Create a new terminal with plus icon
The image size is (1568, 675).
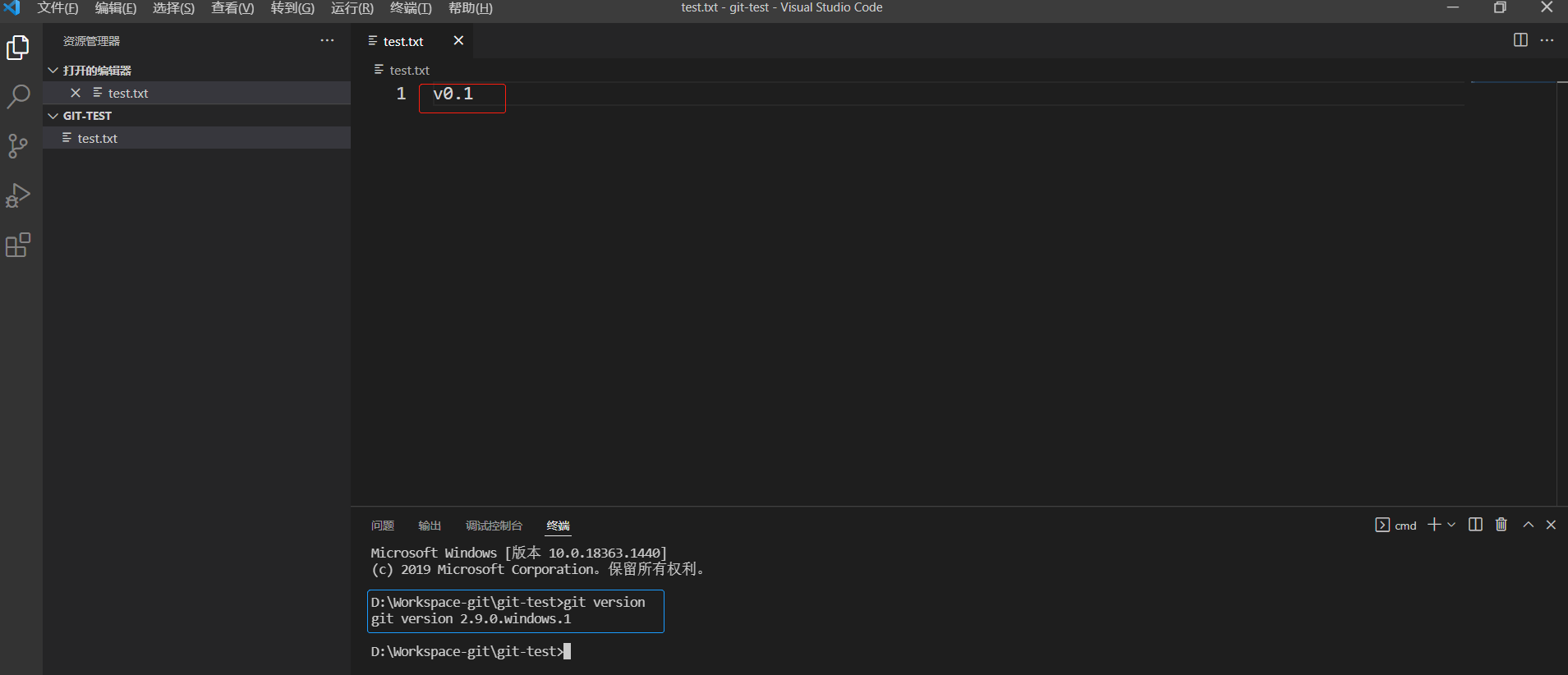coord(1434,525)
